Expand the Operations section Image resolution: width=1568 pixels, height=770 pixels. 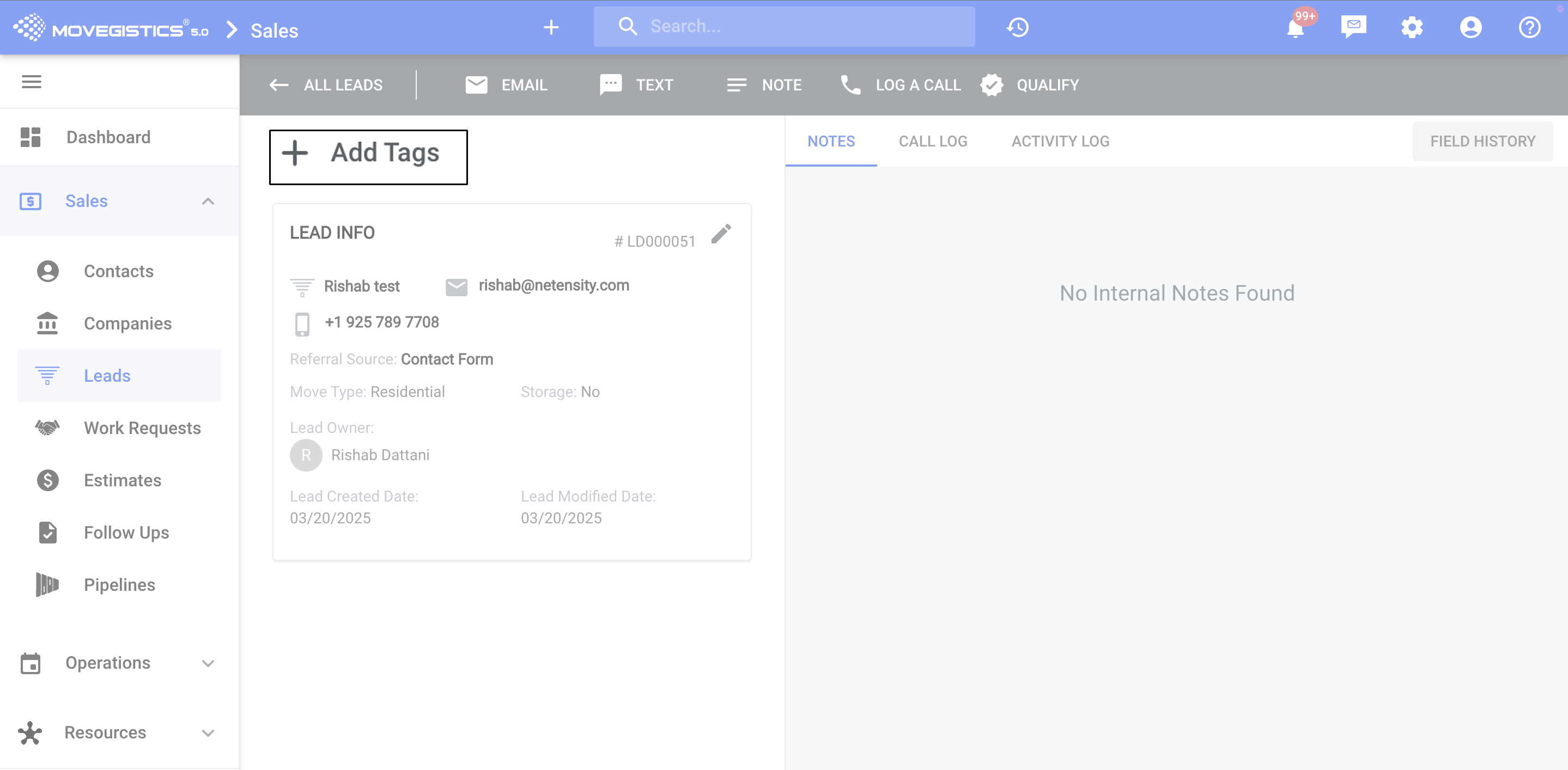point(208,663)
